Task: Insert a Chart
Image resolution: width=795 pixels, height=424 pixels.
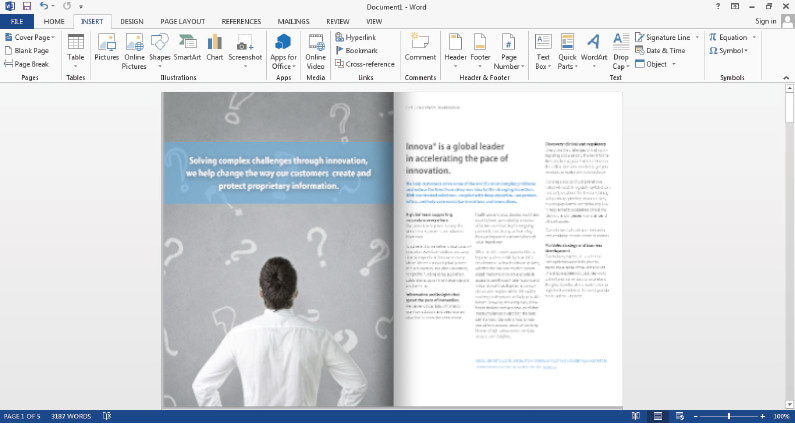Action: [214, 48]
